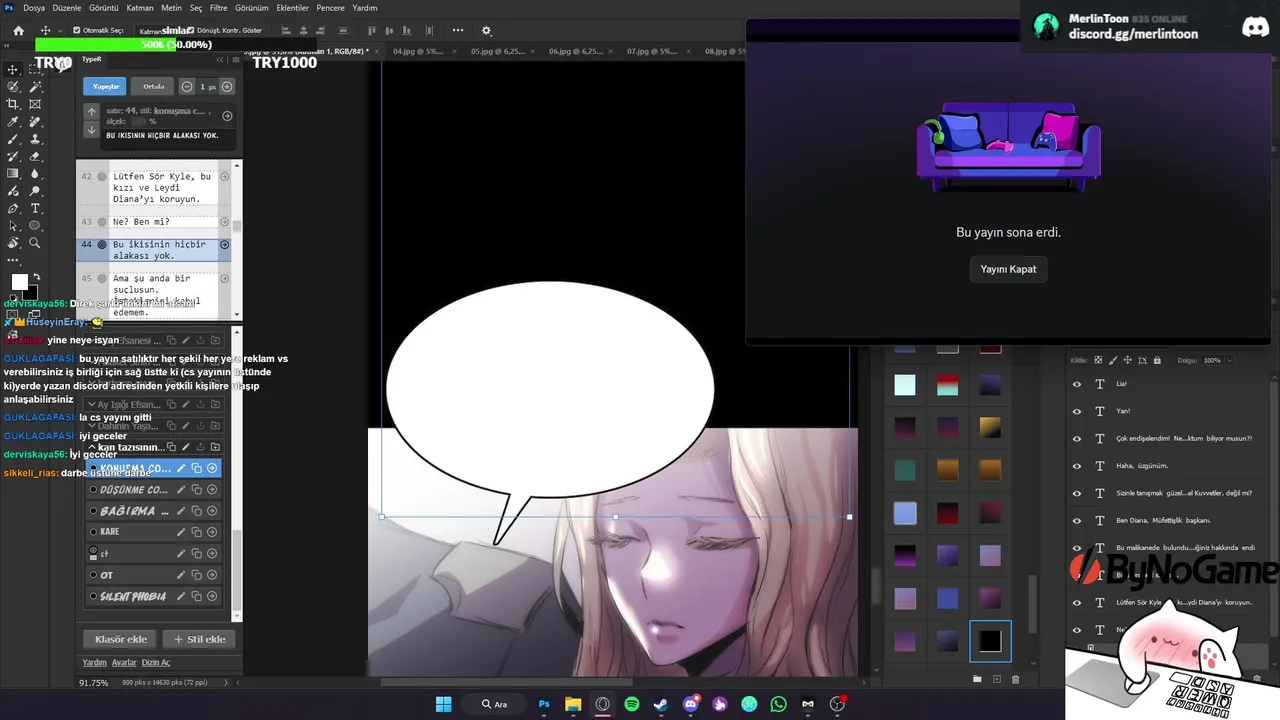Switch to the 05.jpg document tab
This screenshot has height=720, width=1280.
(x=496, y=51)
